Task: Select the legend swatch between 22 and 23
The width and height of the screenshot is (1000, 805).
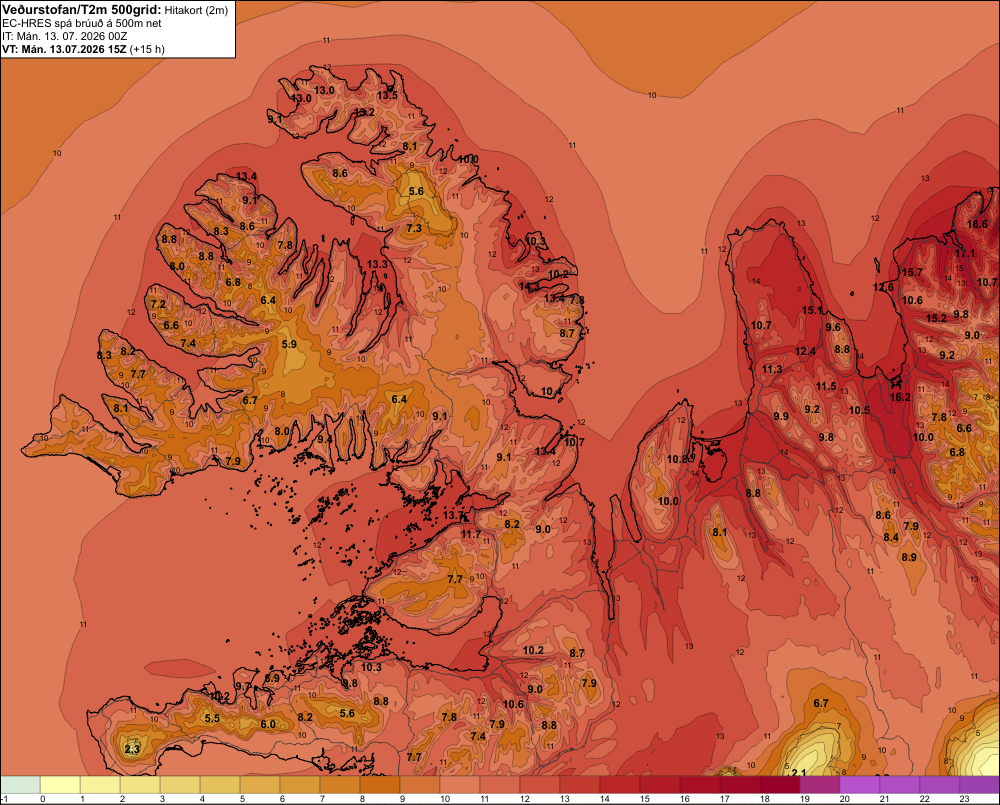Action: click(x=940, y=785)
